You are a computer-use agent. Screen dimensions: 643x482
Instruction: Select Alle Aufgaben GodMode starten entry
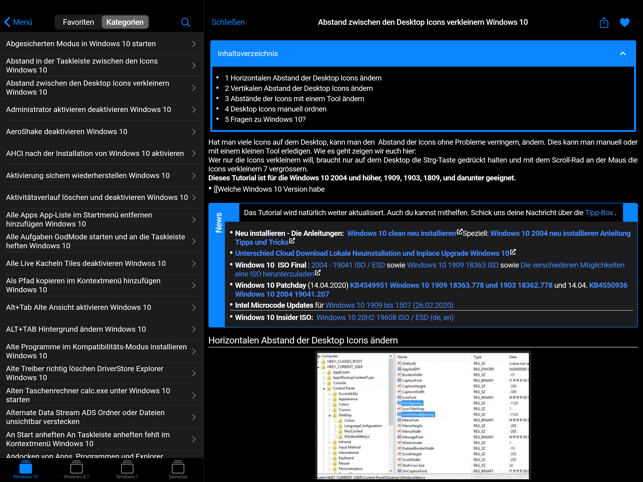102,241
